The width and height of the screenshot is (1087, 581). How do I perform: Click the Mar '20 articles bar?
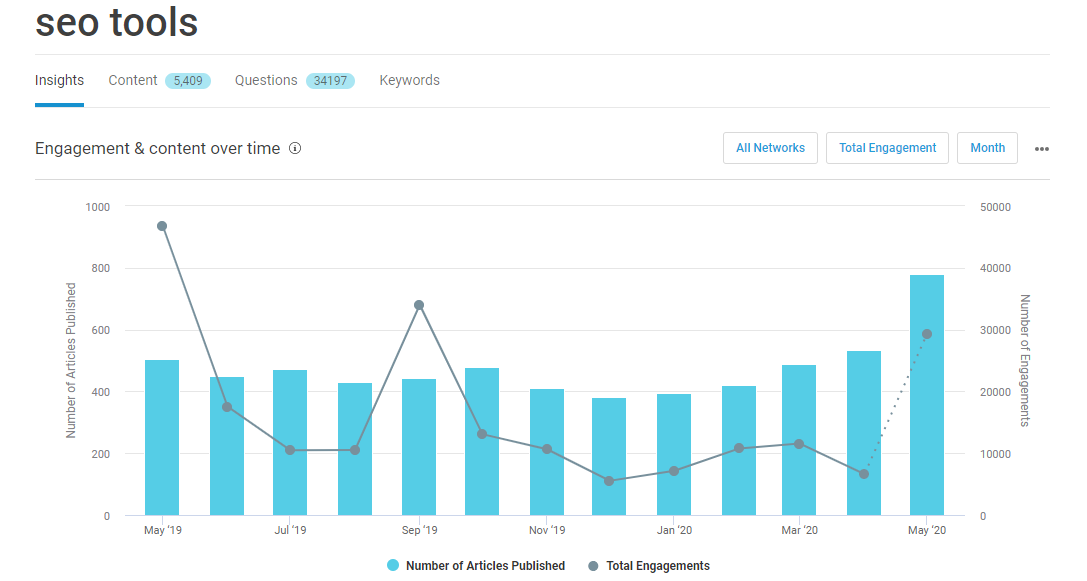(x=799, y=440)
